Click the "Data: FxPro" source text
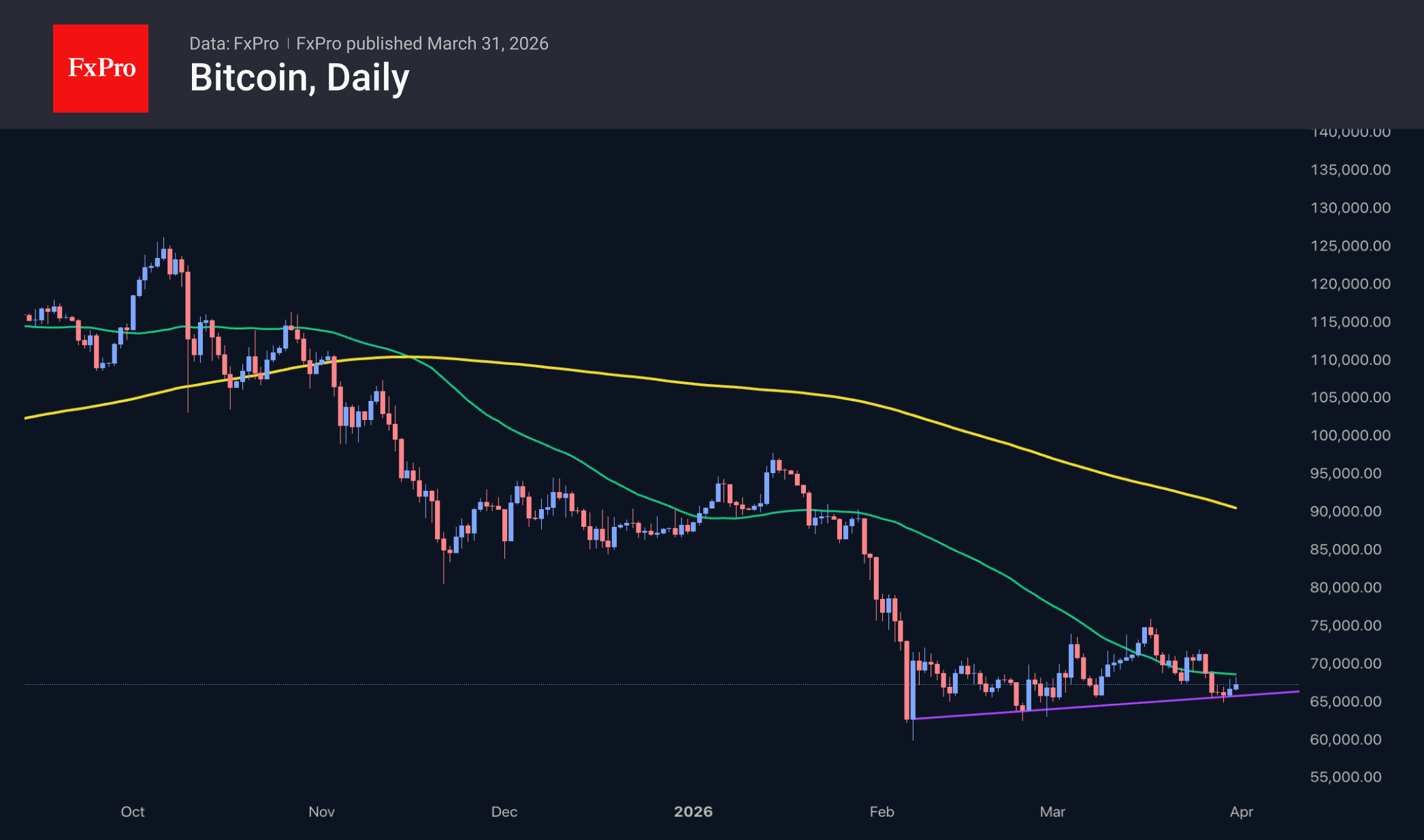The width and height of the screenshot is (1424, 840). pyautogui.click(x=233, y=44)
